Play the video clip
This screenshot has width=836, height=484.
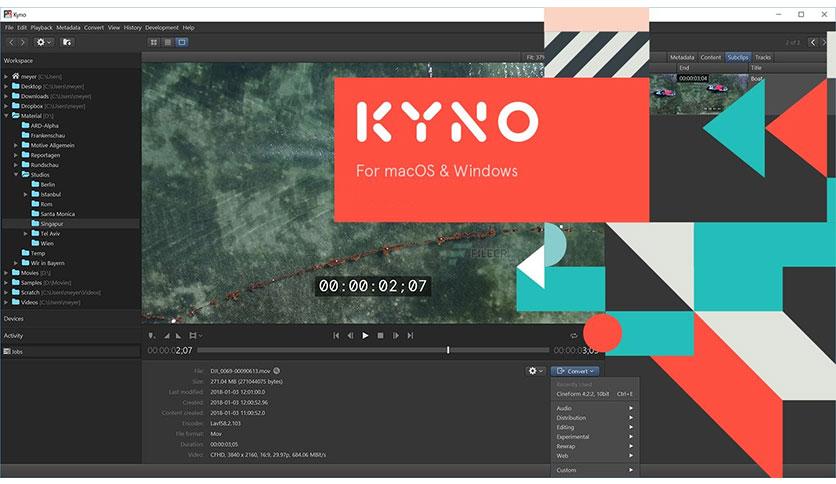(365, 336)
